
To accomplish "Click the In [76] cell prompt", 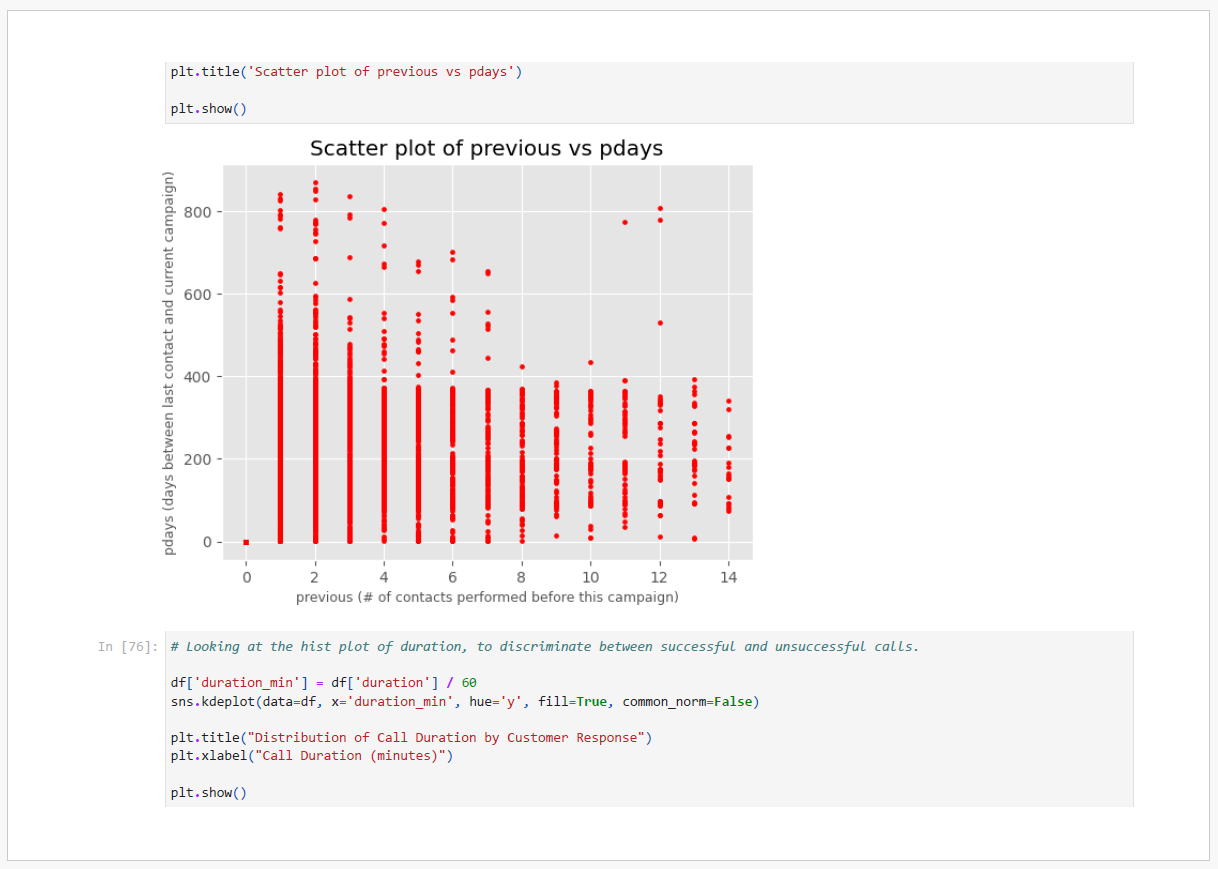I will click(127, 647).
